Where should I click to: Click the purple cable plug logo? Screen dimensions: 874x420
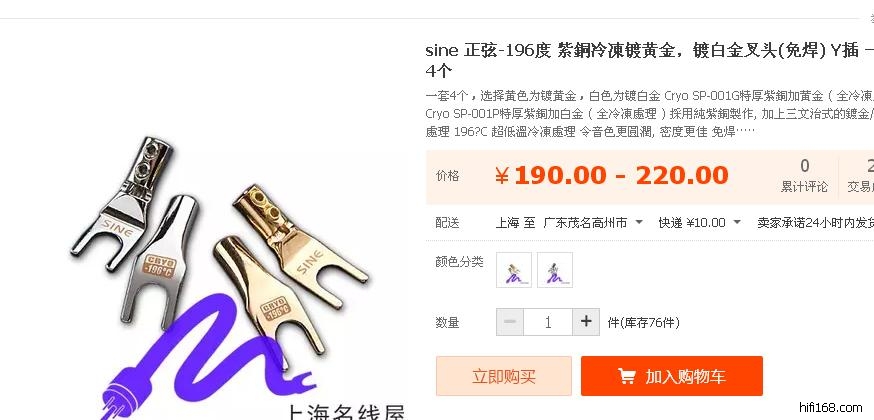[206, 356]
